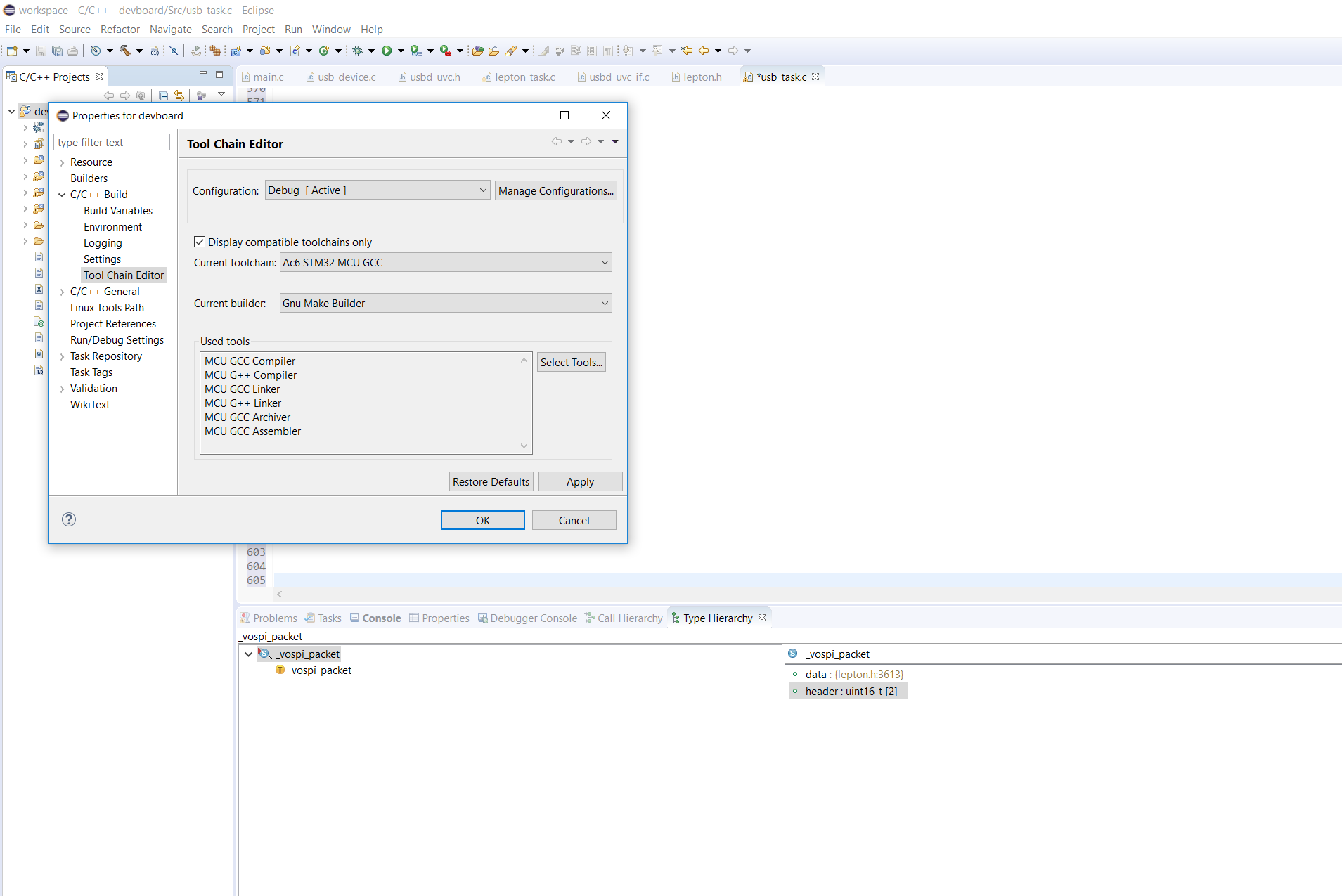
Task: Click the type filter text field
Action: (112, 142)
